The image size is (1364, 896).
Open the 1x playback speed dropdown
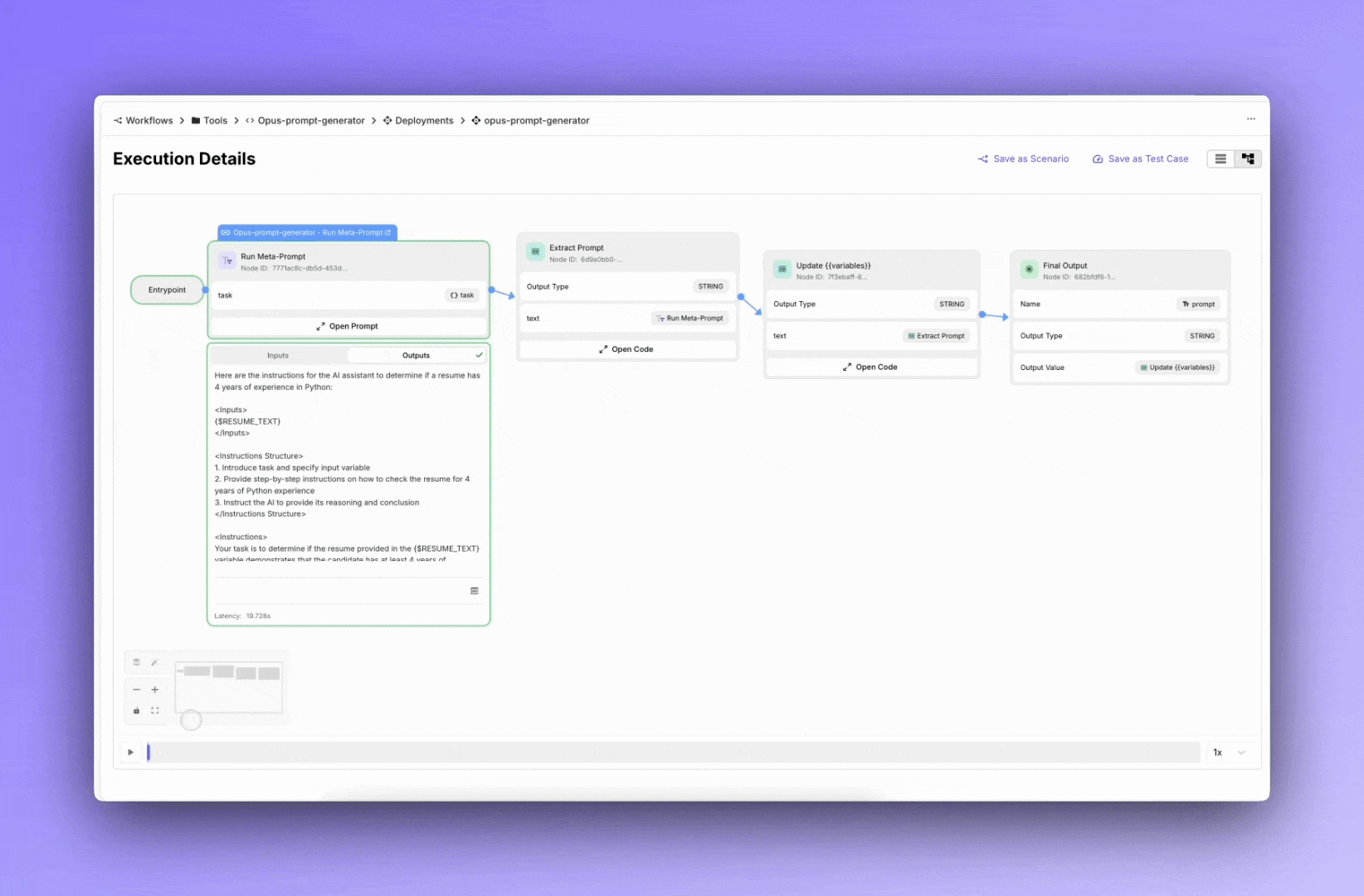click(x=1230, y=752)
